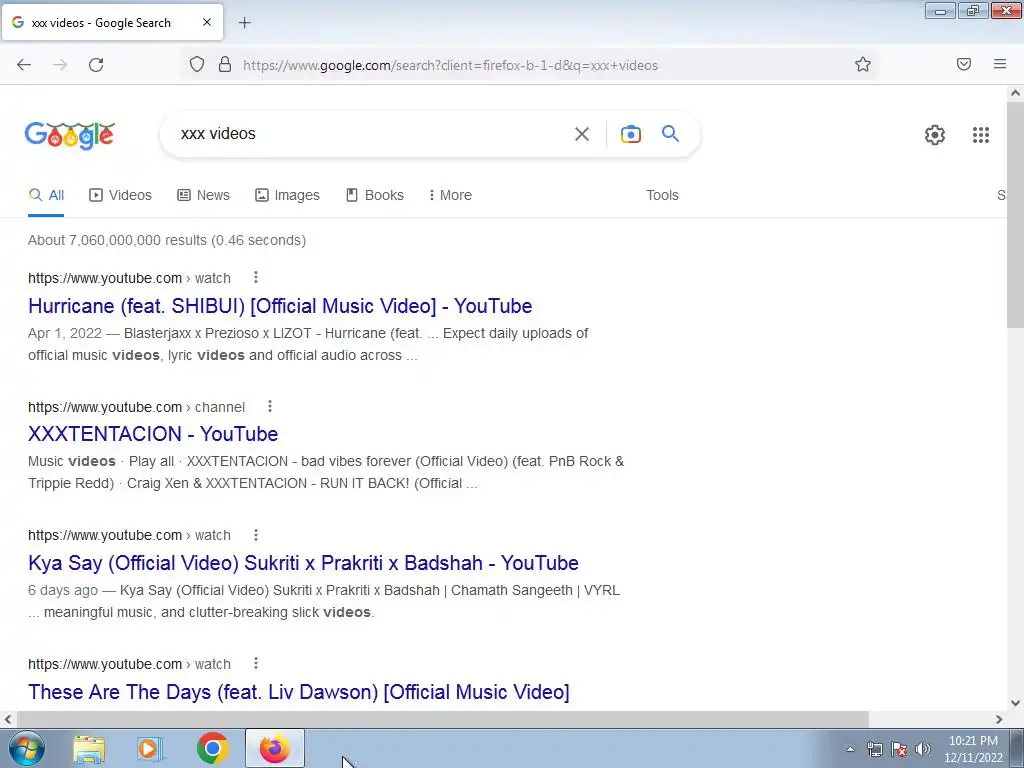Switch to the News tab
Image resolution: width=1024 pixels, height=768 pixels.
point(204,195)
